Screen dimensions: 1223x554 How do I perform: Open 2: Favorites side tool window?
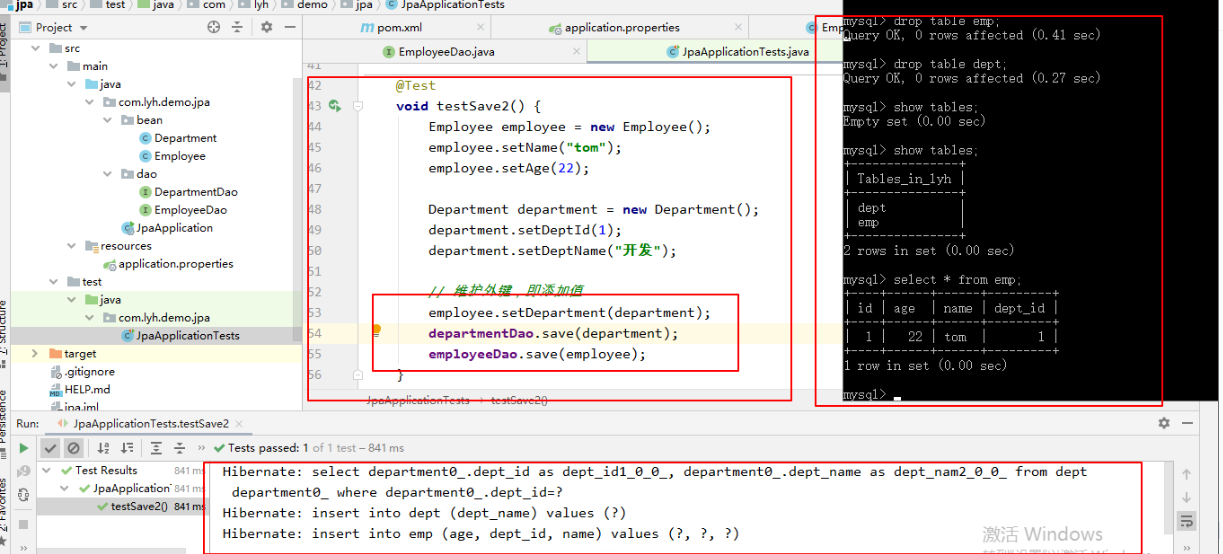pos(4,510)
